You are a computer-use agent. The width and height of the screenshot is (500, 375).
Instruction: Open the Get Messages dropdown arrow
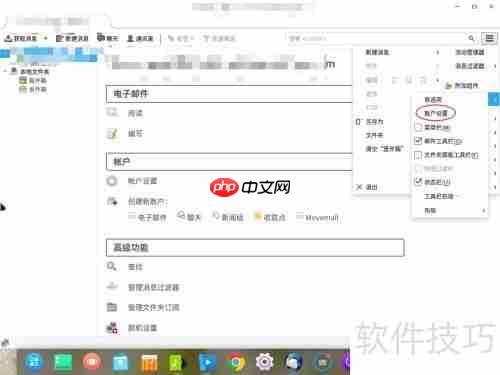[46, 38]
